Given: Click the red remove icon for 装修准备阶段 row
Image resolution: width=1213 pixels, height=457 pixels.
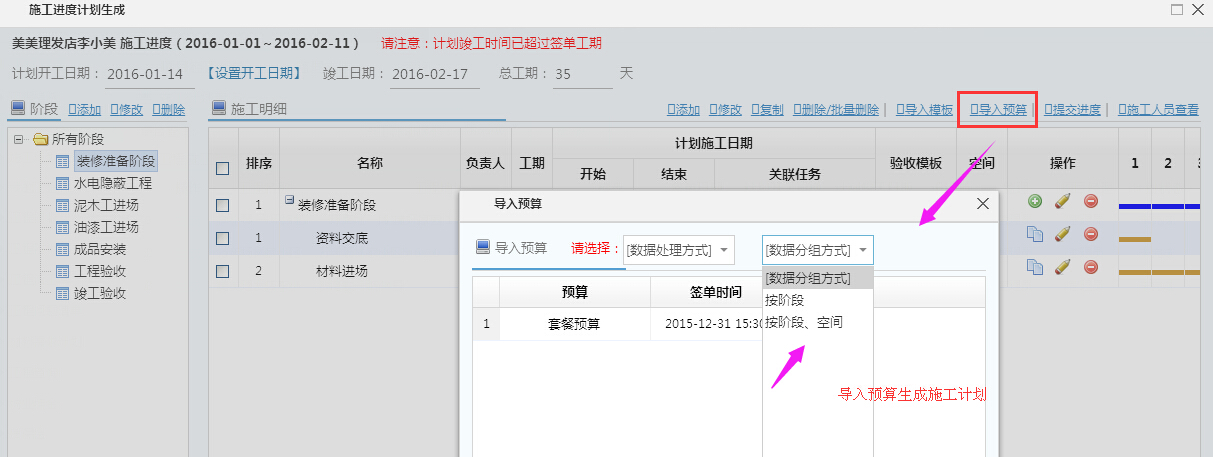Looking at the screenshot, I should (1091, 202).
